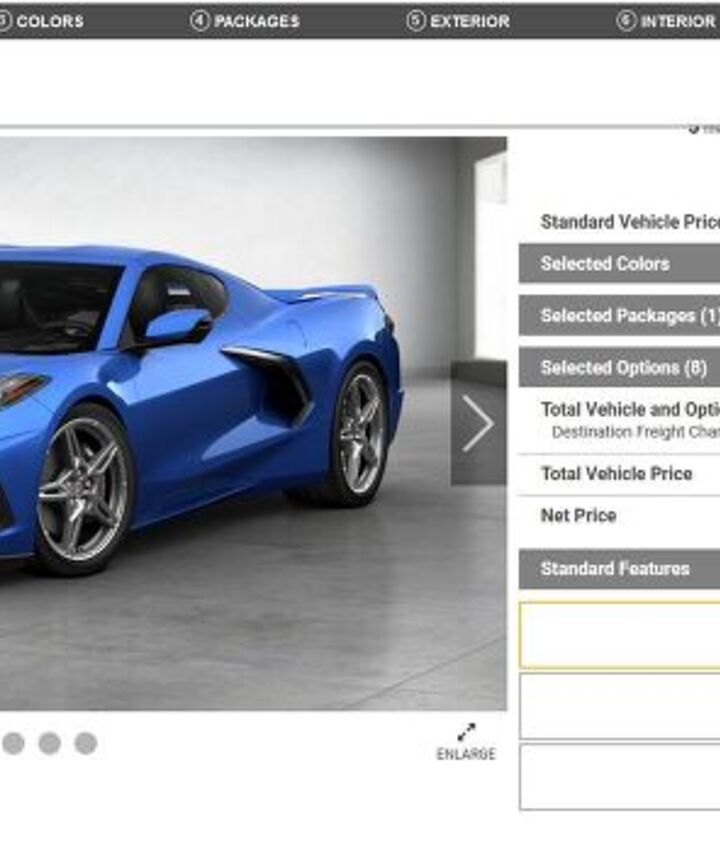The image size is (720, 845).
Task: Expand the Selected Packages (1) section
Action: 619,315
